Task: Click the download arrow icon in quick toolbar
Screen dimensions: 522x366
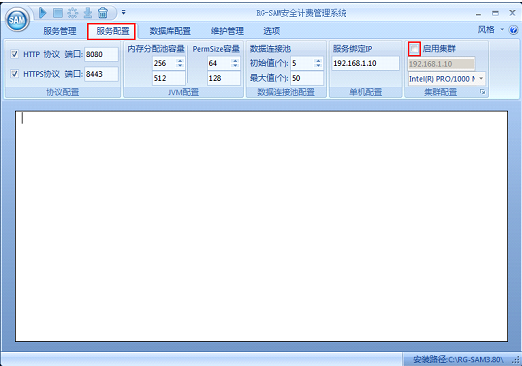Action: (x=88, y=13)
